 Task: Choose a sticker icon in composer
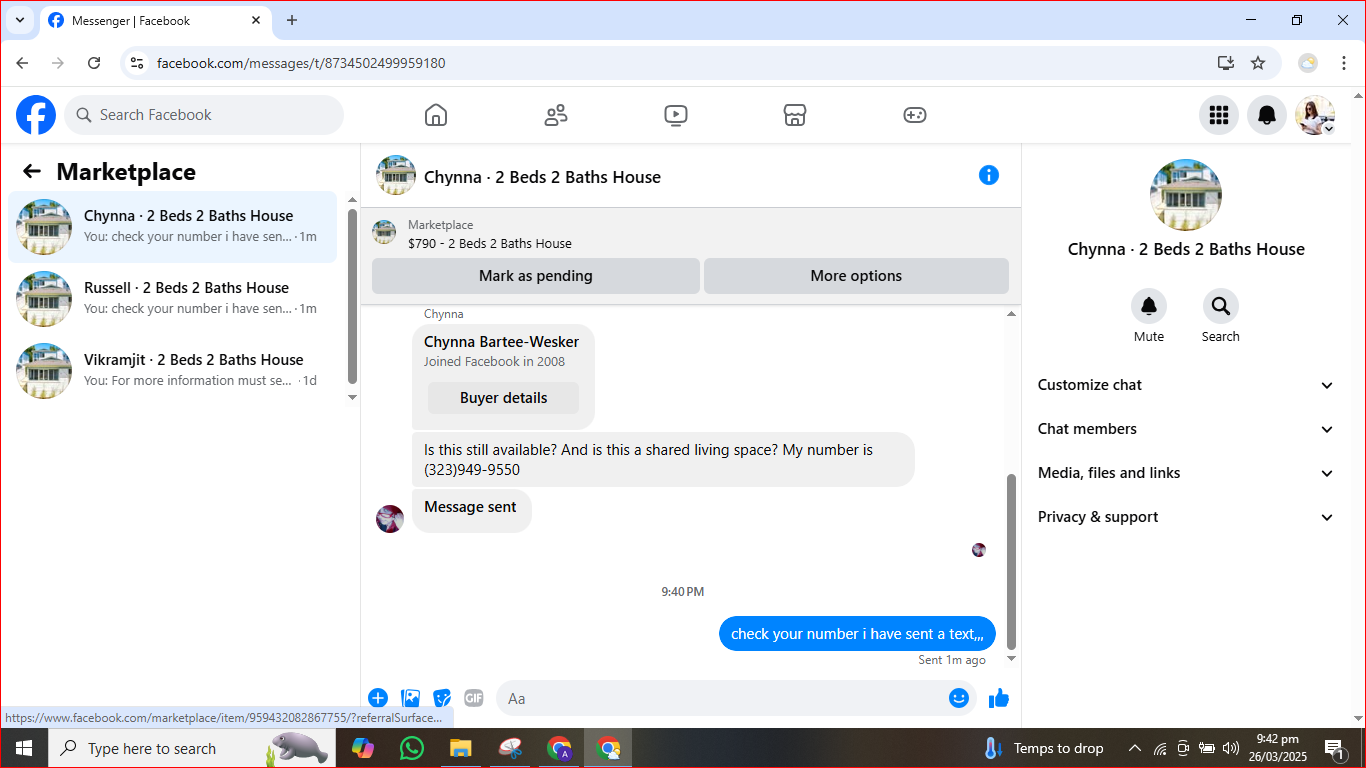click(442, 698)
